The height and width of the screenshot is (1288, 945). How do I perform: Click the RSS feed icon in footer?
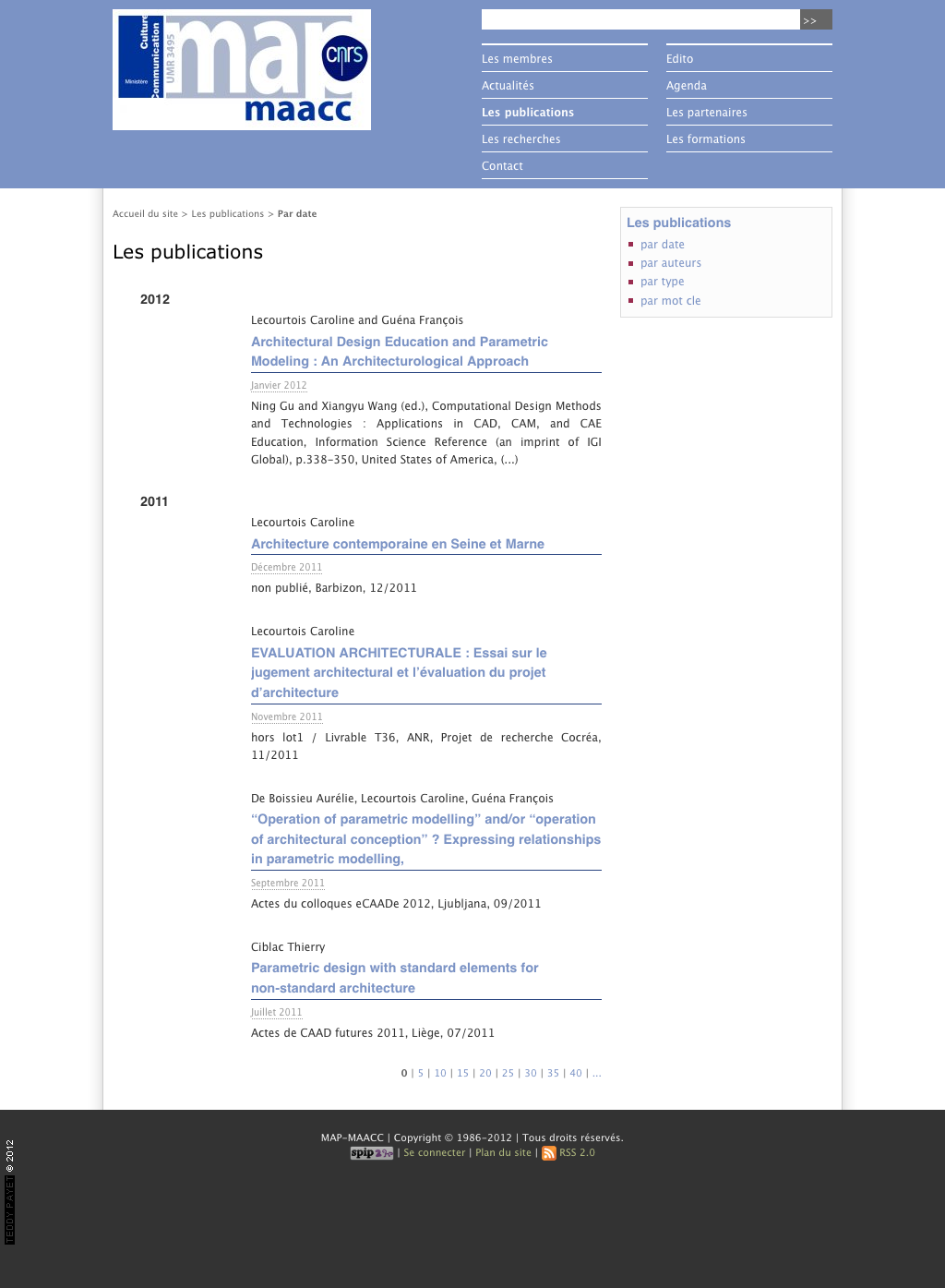[x=548, y=1153]
